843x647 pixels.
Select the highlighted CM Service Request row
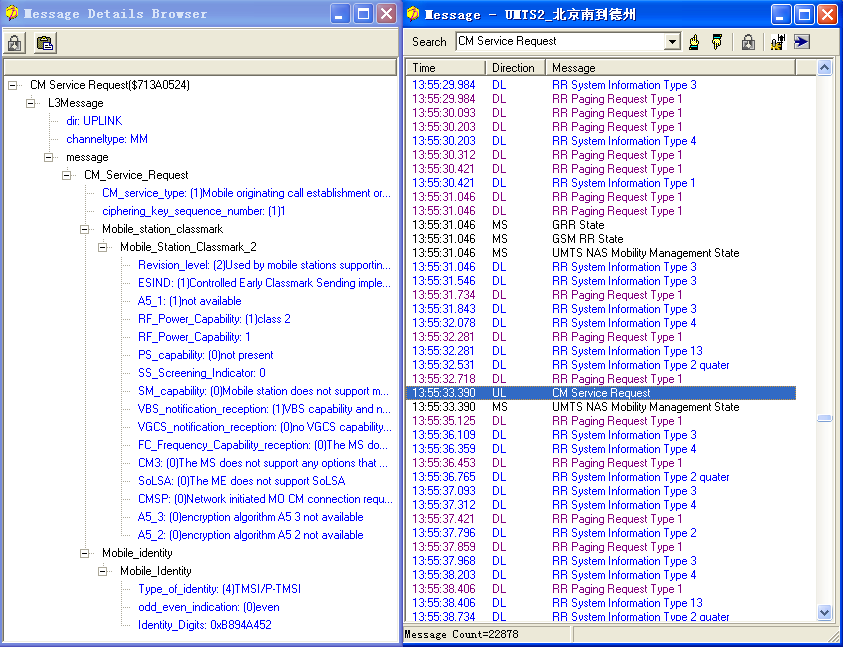click(x=601, y=393)
